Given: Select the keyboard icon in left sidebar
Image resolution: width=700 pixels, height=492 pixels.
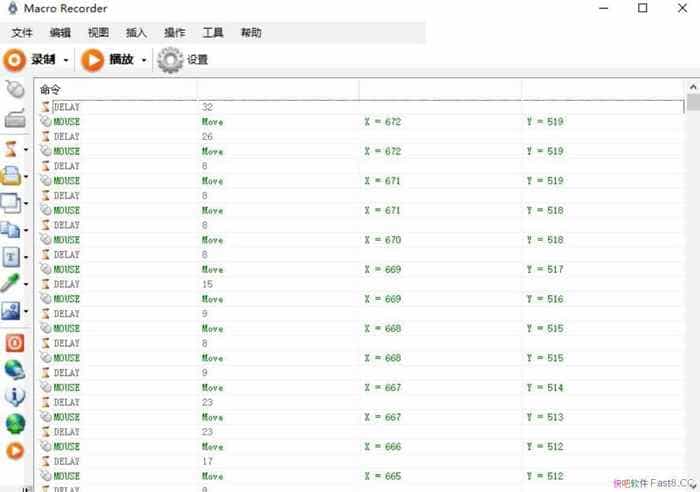Looking at the screenshot, I should (x=14, y=119).
